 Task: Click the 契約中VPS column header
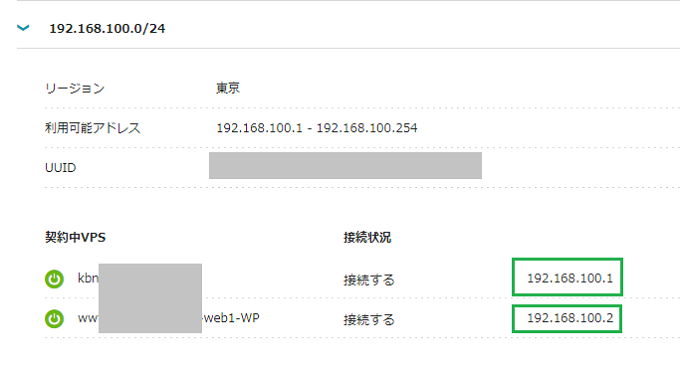(x=75, y=238)
